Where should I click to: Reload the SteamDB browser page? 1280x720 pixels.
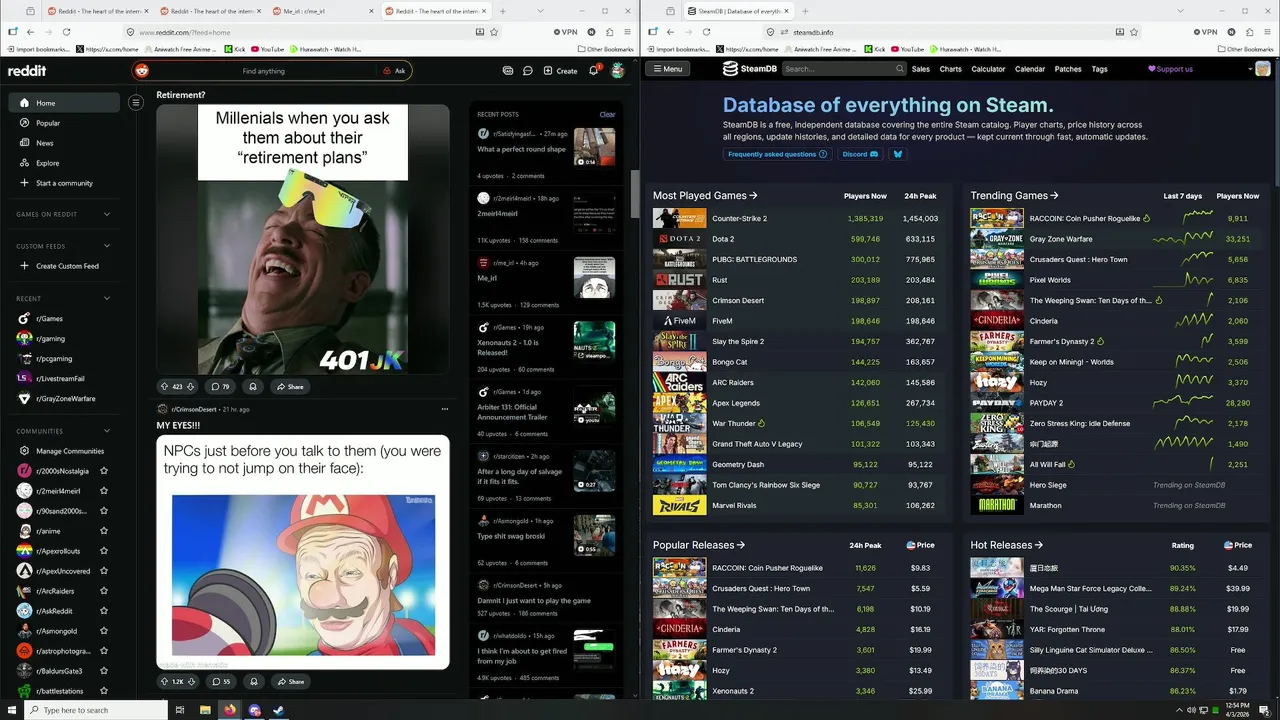[x=706, y=32]
